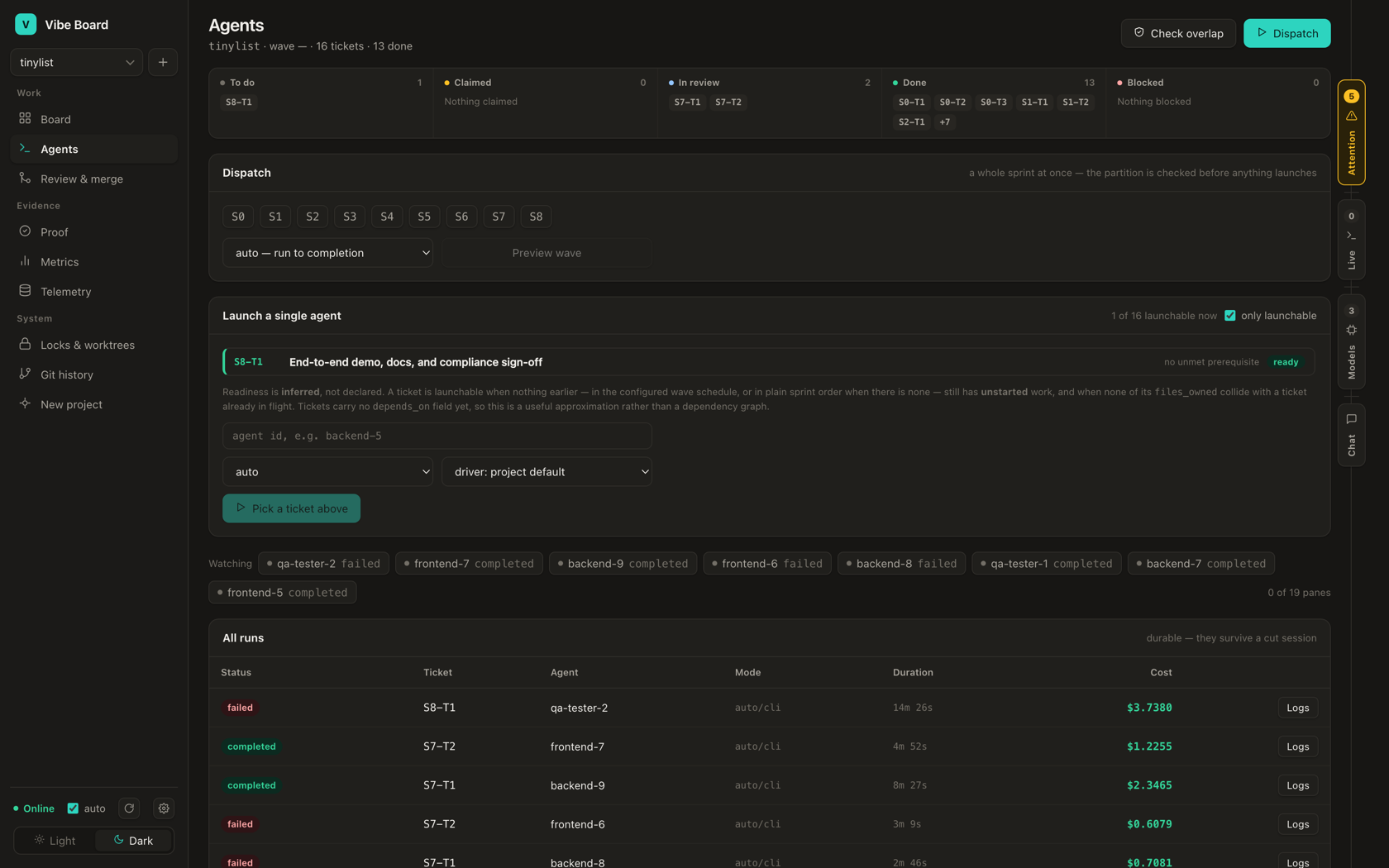Click the moon icon for Dark theme
1389x868 pixels.
(118, 840)
